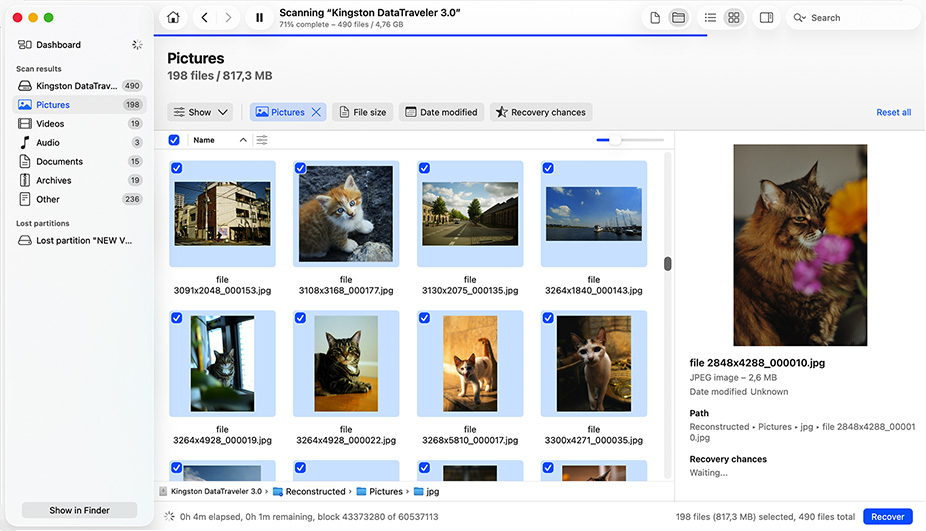Toggle the select-all checkbox in header
926x531 pixels.
pos(174,140)
